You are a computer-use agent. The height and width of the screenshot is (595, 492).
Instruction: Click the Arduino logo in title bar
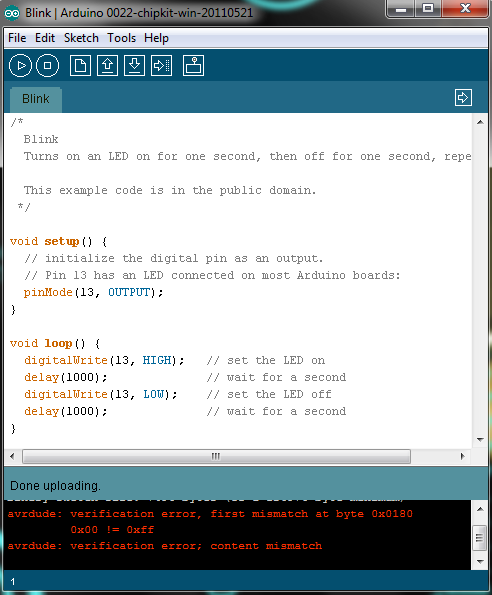click(12, 13)
